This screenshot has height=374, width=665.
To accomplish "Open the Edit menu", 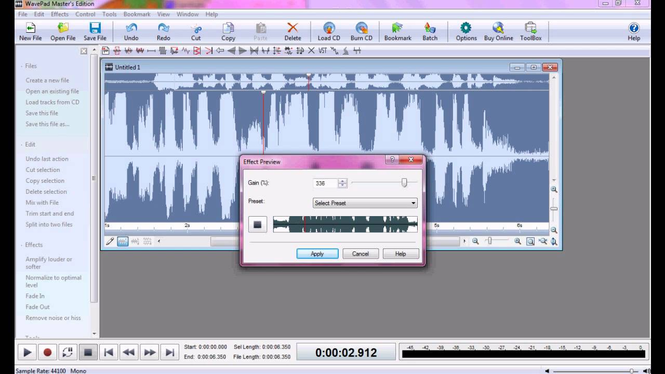I will pyautogui.click(x=39, y=14).
